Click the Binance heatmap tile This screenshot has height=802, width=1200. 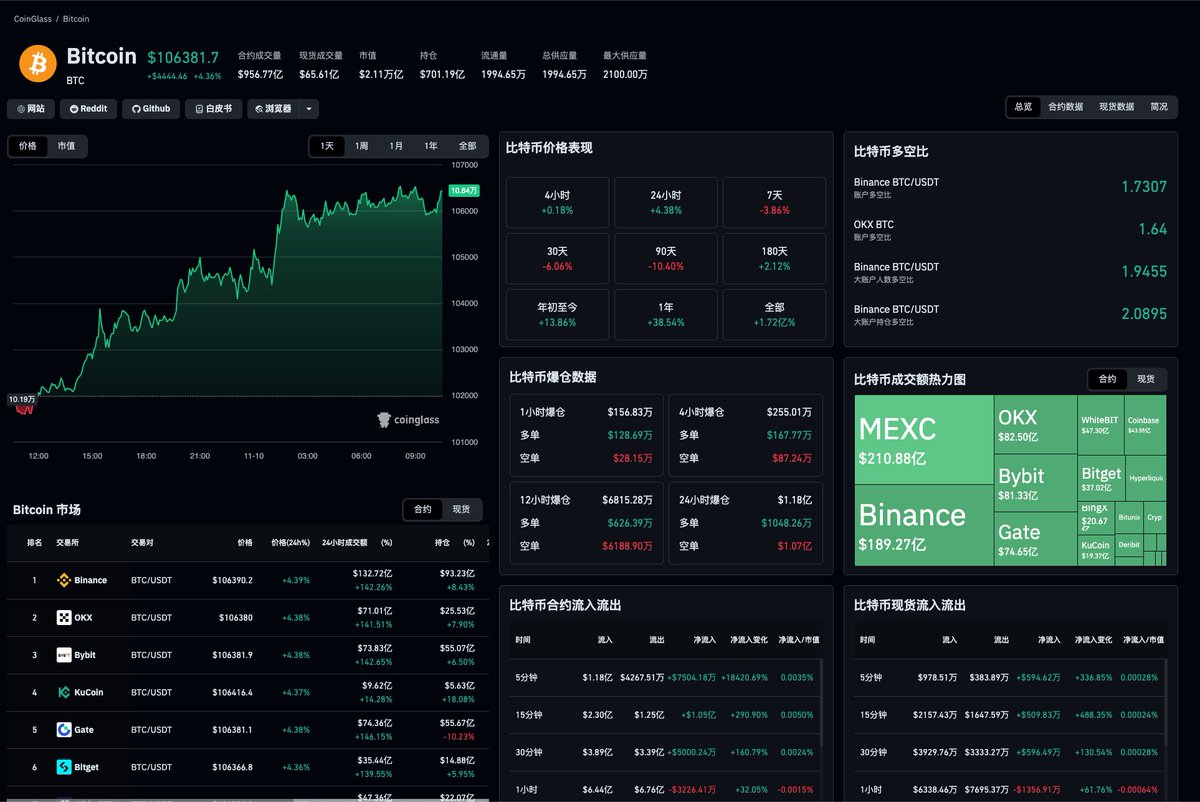[924, 526]
